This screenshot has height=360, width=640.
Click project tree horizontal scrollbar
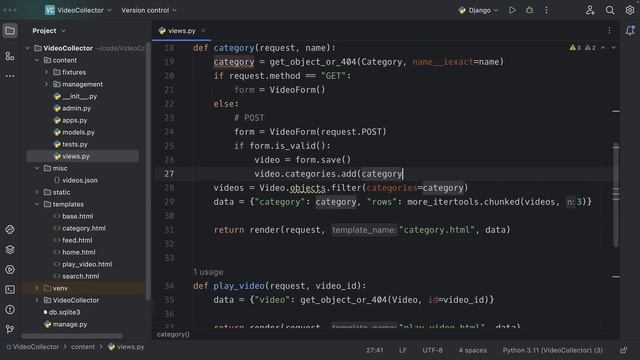(x=72, y=336)
